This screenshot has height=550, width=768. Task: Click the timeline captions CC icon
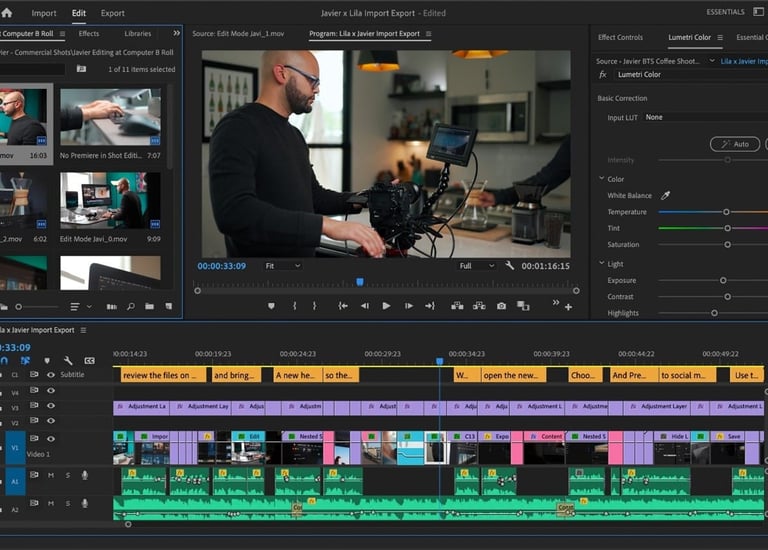tap(89, 361)
